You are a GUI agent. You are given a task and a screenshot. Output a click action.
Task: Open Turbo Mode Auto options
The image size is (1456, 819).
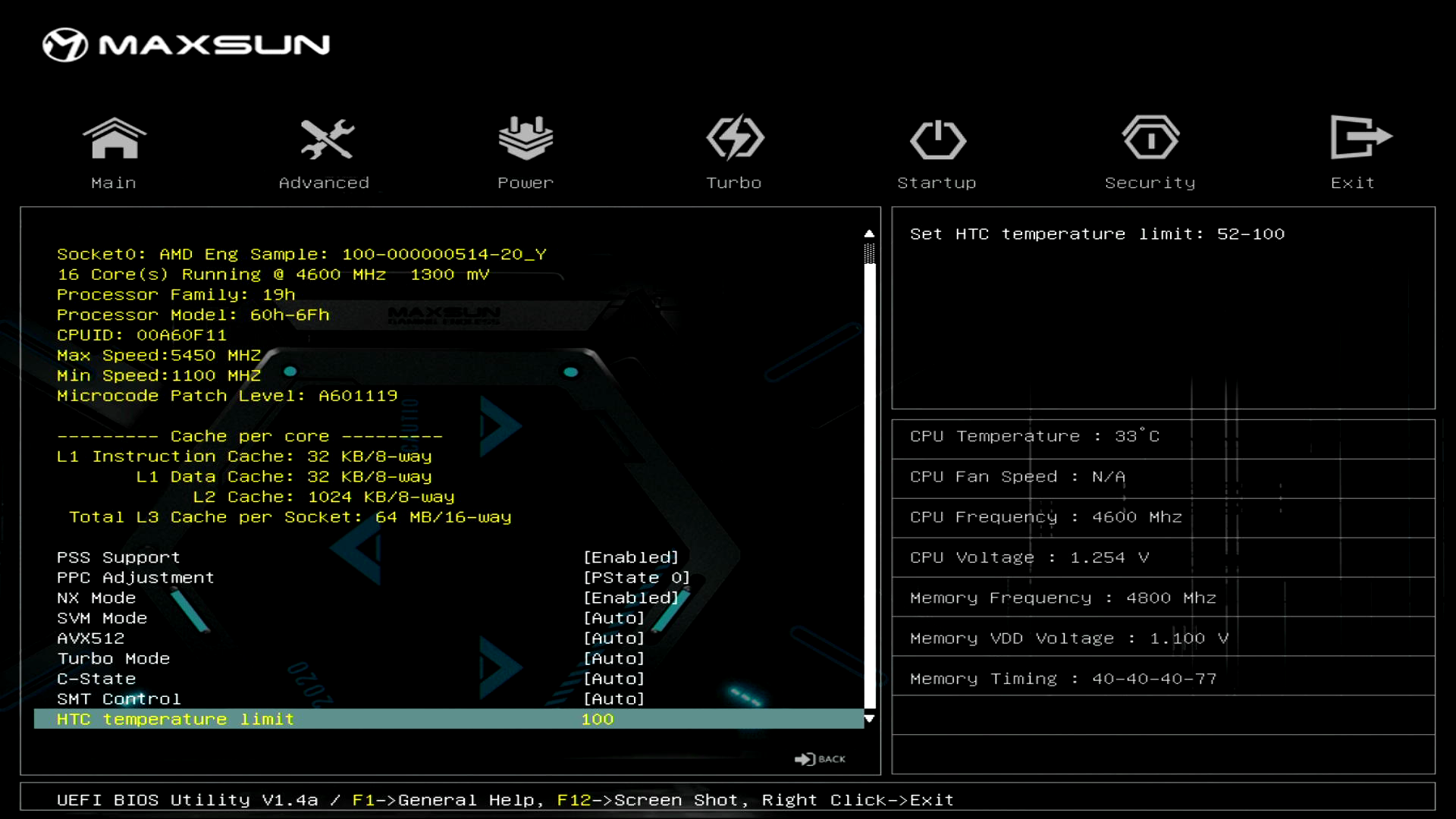pos(613,658)
